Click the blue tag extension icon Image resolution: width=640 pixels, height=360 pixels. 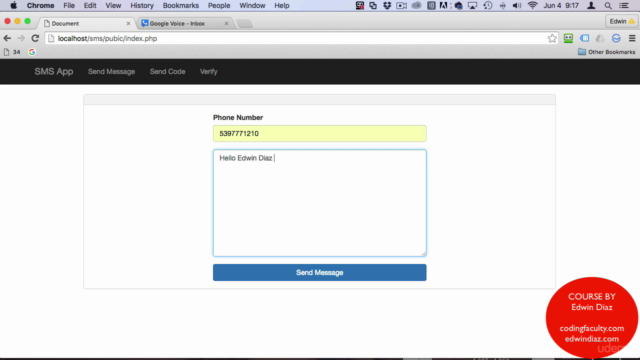[x=584, y=38]
